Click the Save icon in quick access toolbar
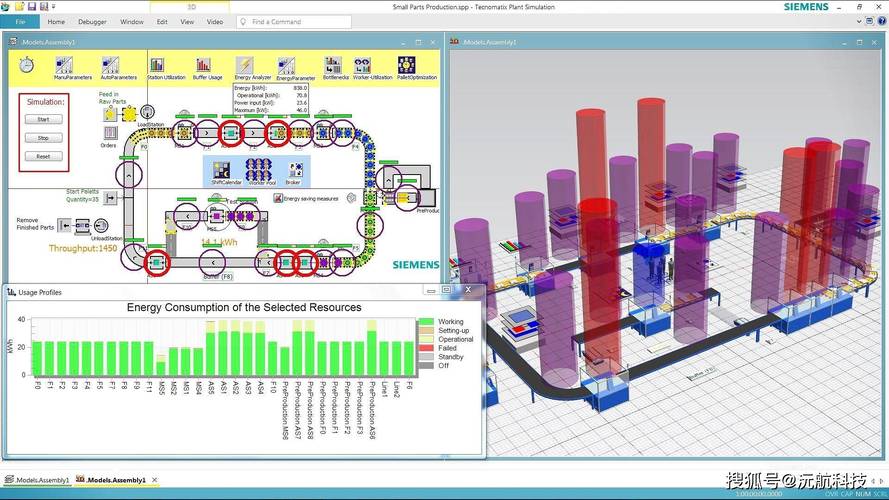The height and width of the screenshot is (500, 889). point(32,6)
